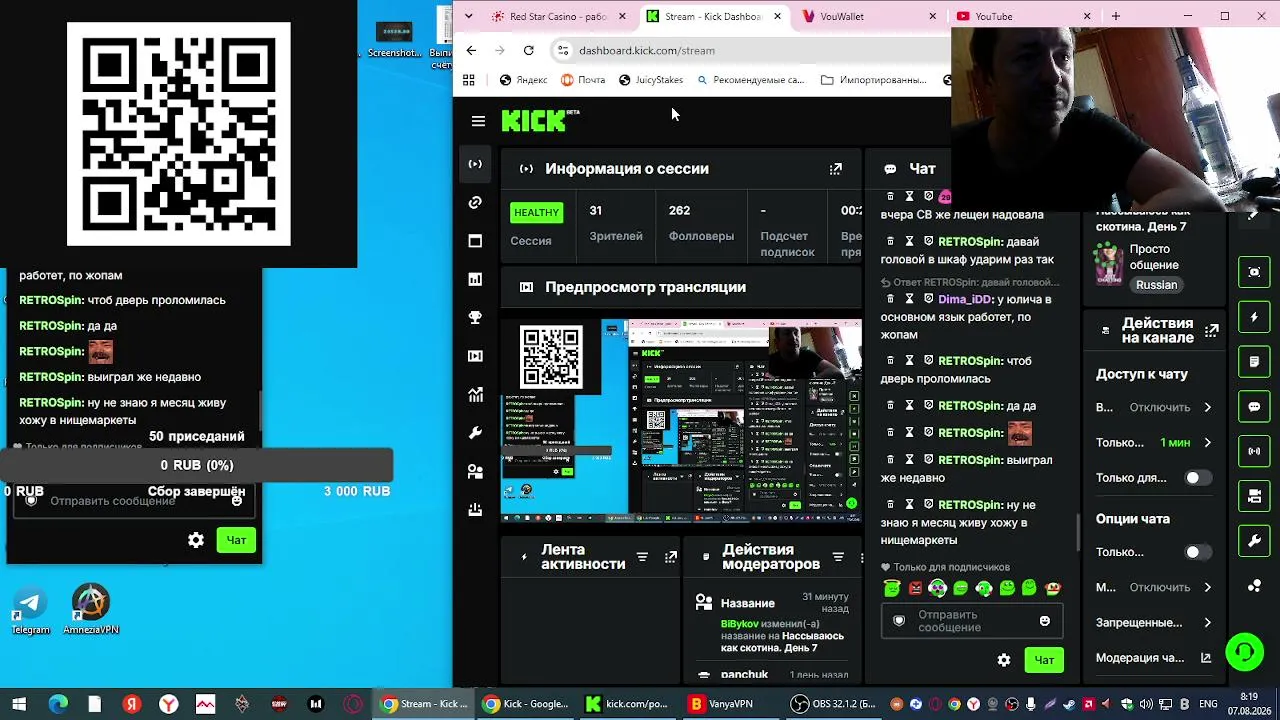This screenshot has height=720, width=1280.
Task: Open the bar chart panel icon in the Kick sidebar
Action: click(x=475, y=280)
